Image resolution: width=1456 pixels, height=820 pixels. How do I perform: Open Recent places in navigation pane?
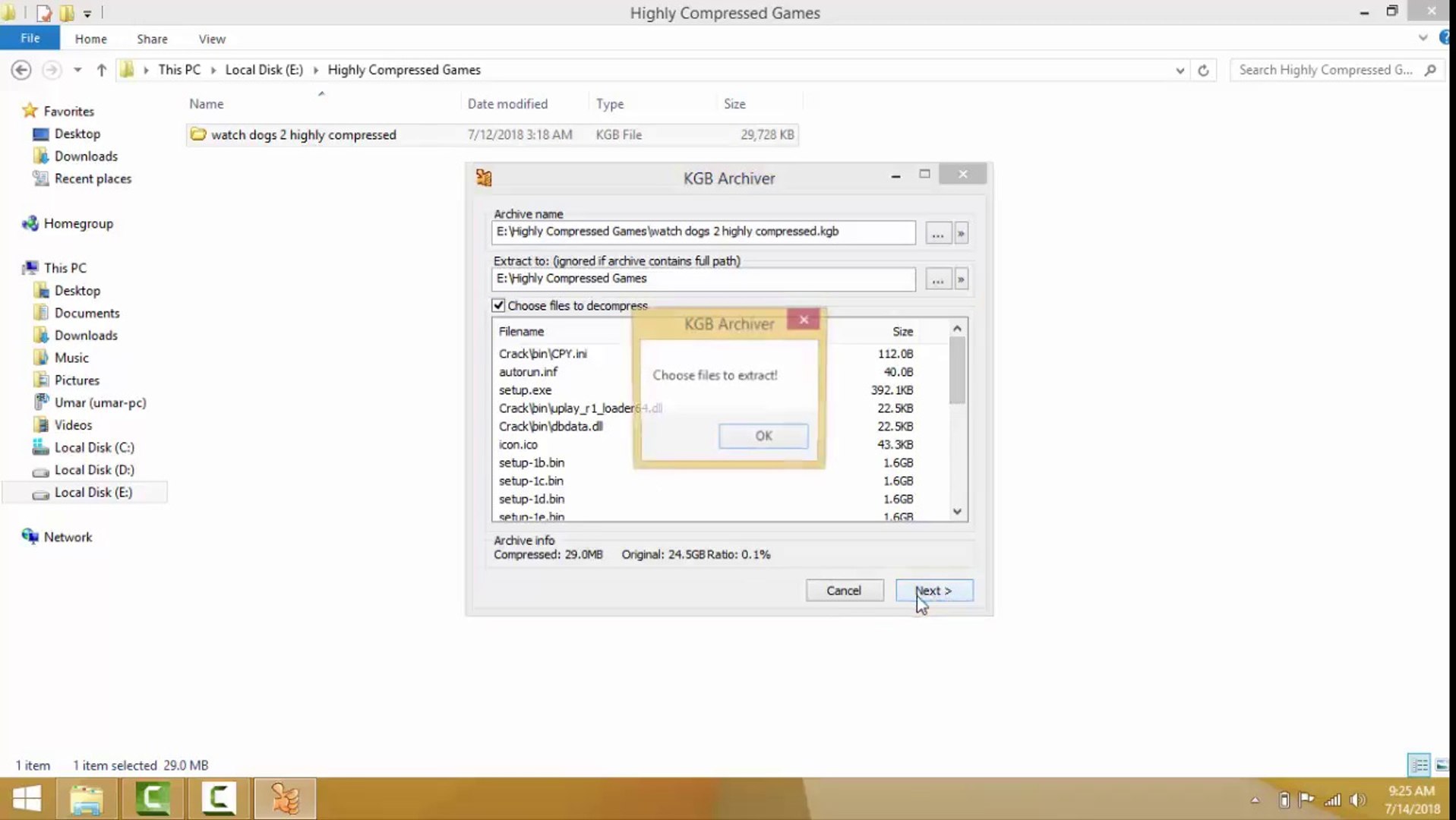(x=93, y=179)
